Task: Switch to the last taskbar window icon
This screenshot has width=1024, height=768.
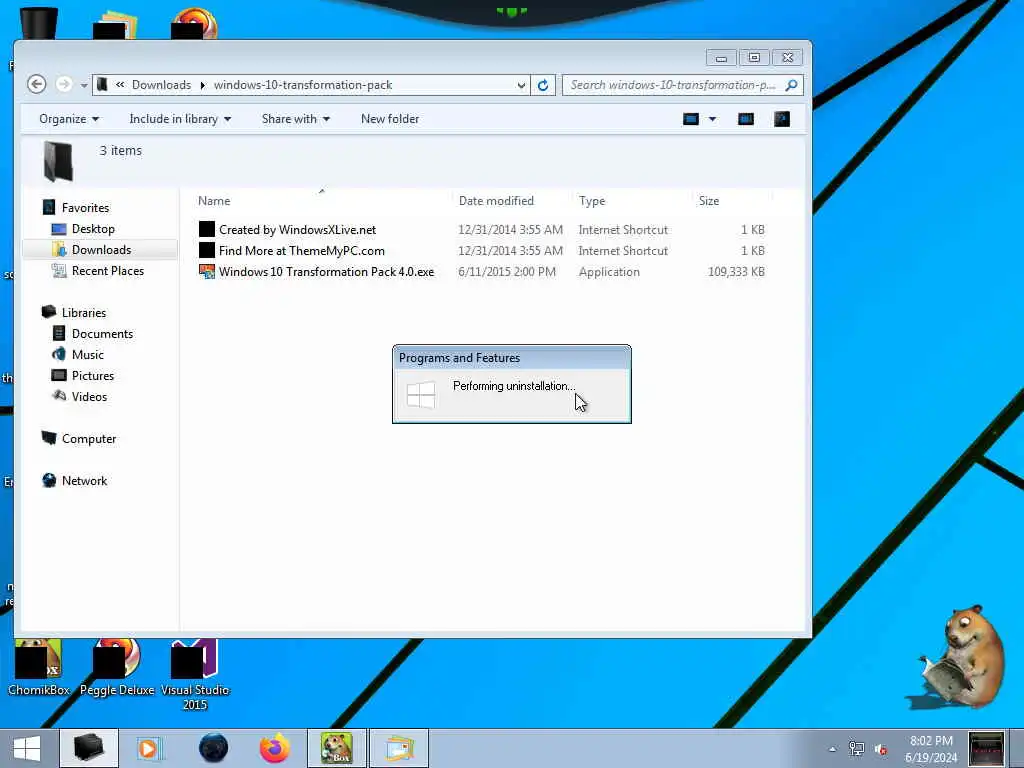Action: tap(399, 748)
